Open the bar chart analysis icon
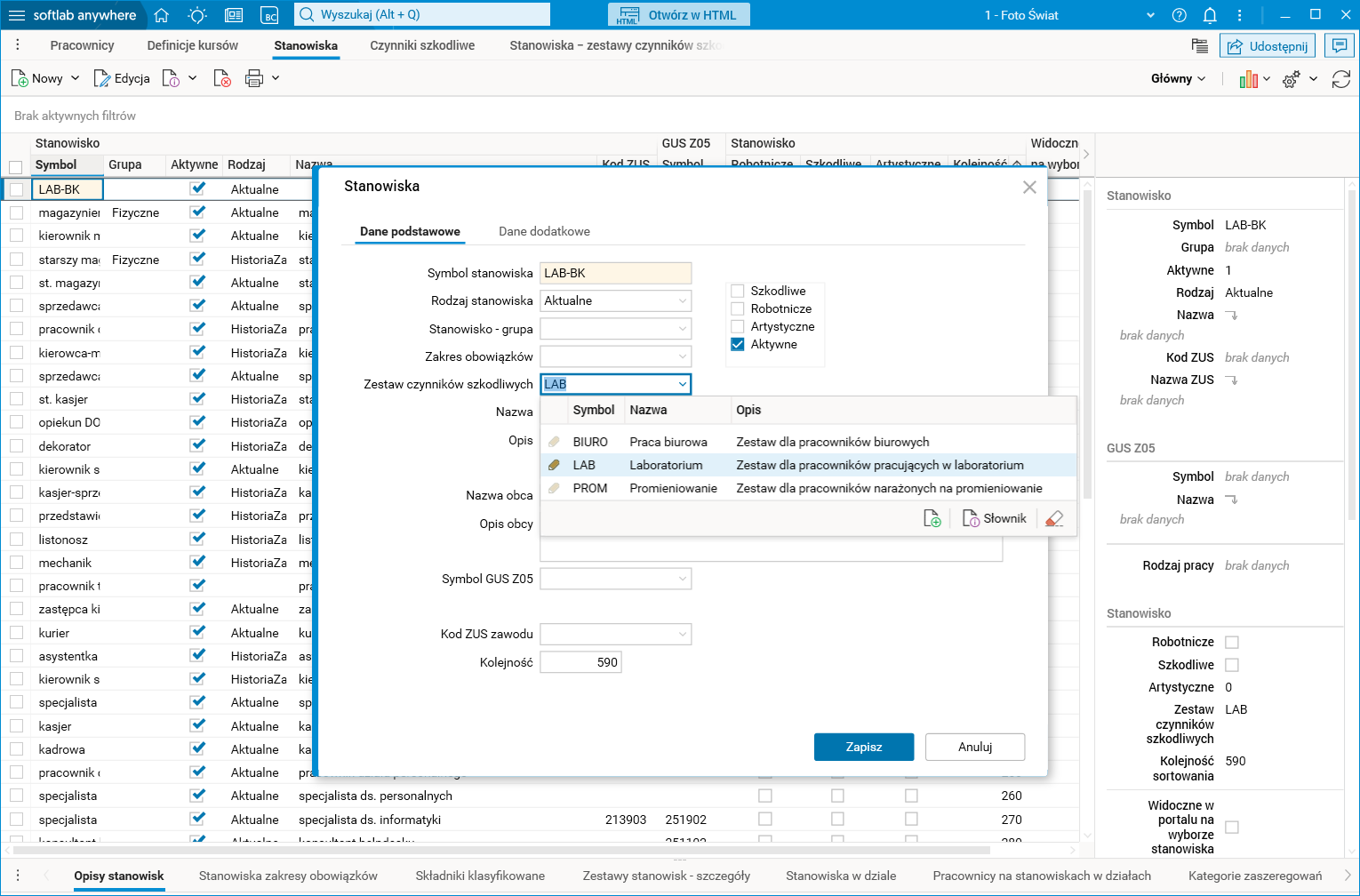Screen dimensions: 1360x896 click(x=1249, y=79)
